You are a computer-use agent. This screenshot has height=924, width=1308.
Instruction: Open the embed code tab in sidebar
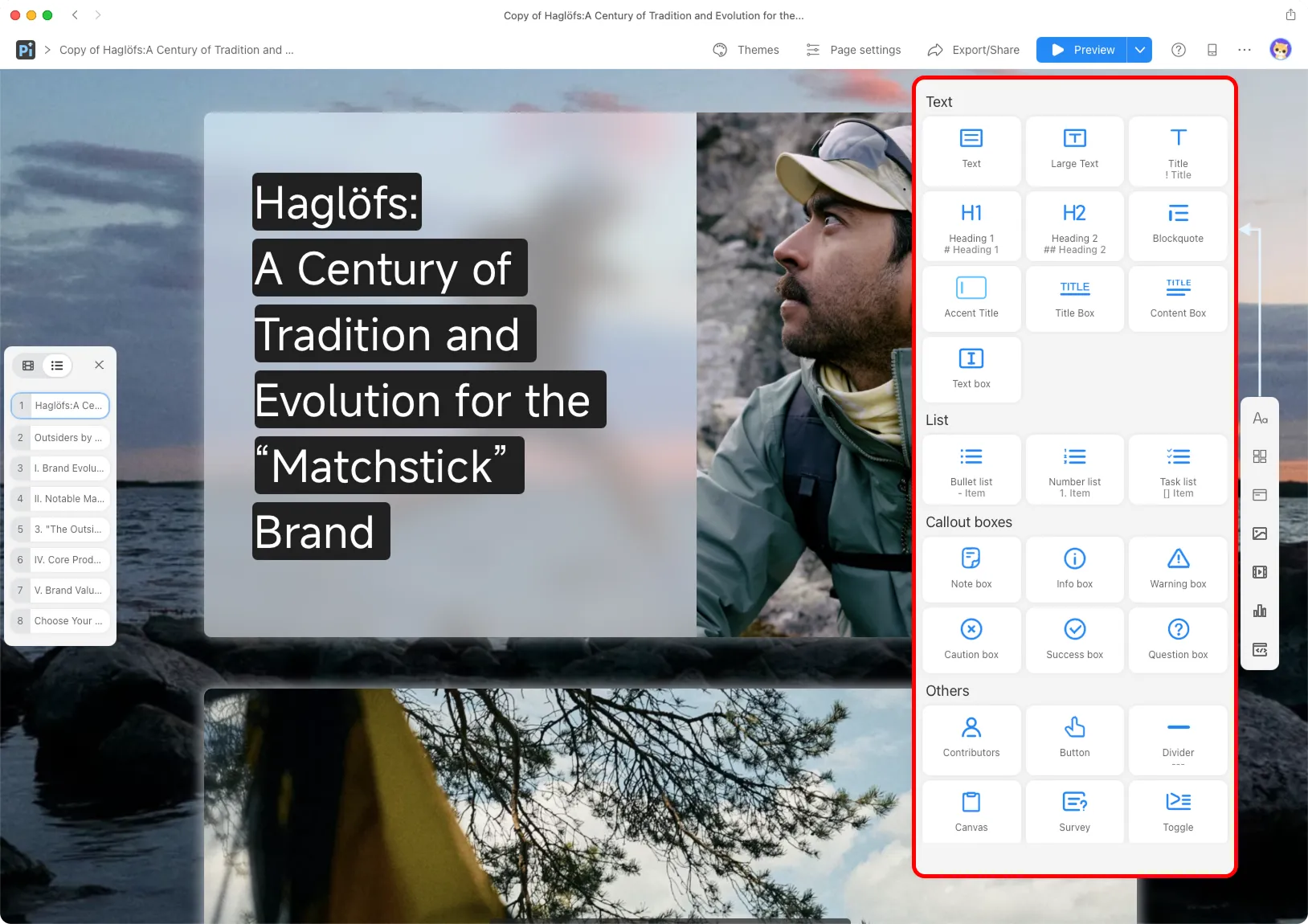1260,649
